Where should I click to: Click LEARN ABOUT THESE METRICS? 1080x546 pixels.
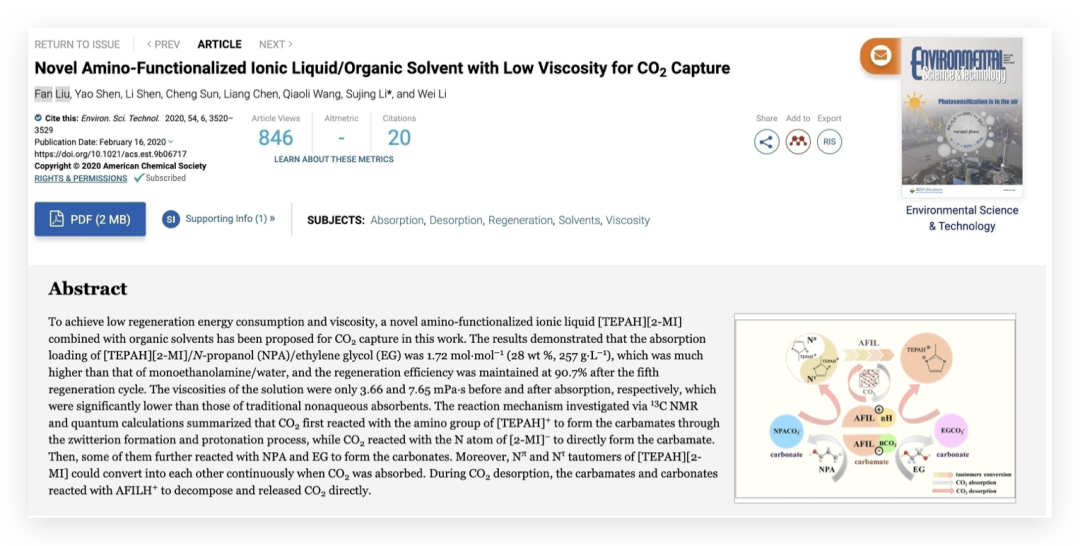pos(334,159)
